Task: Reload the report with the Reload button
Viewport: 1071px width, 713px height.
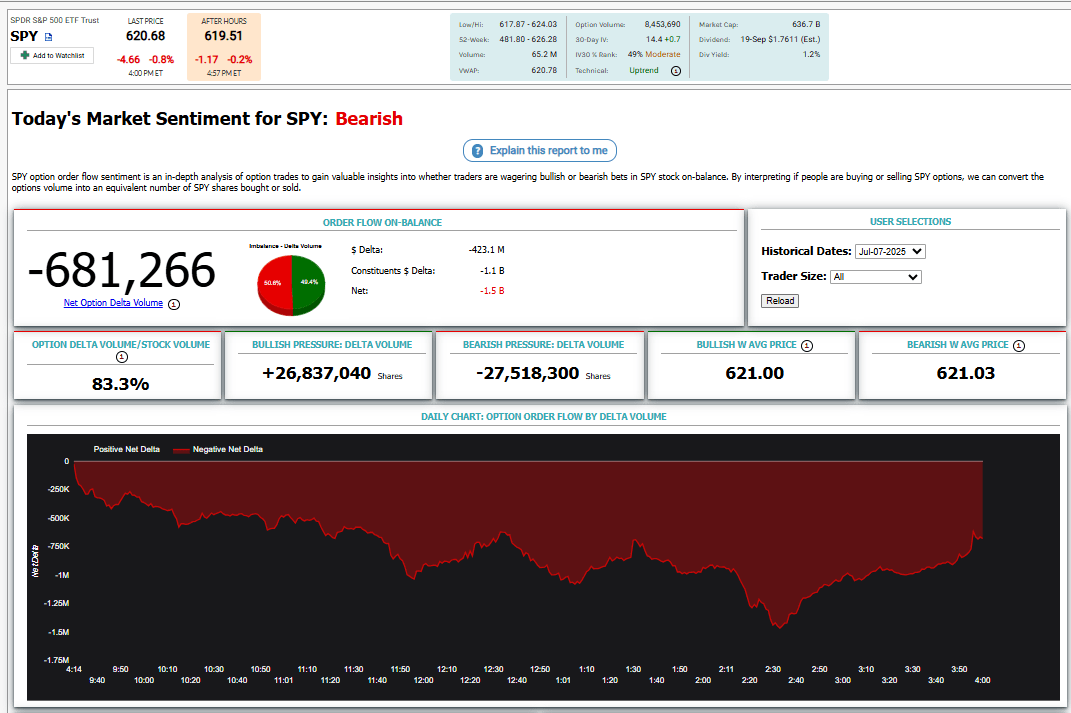Action: click(780, 300)
